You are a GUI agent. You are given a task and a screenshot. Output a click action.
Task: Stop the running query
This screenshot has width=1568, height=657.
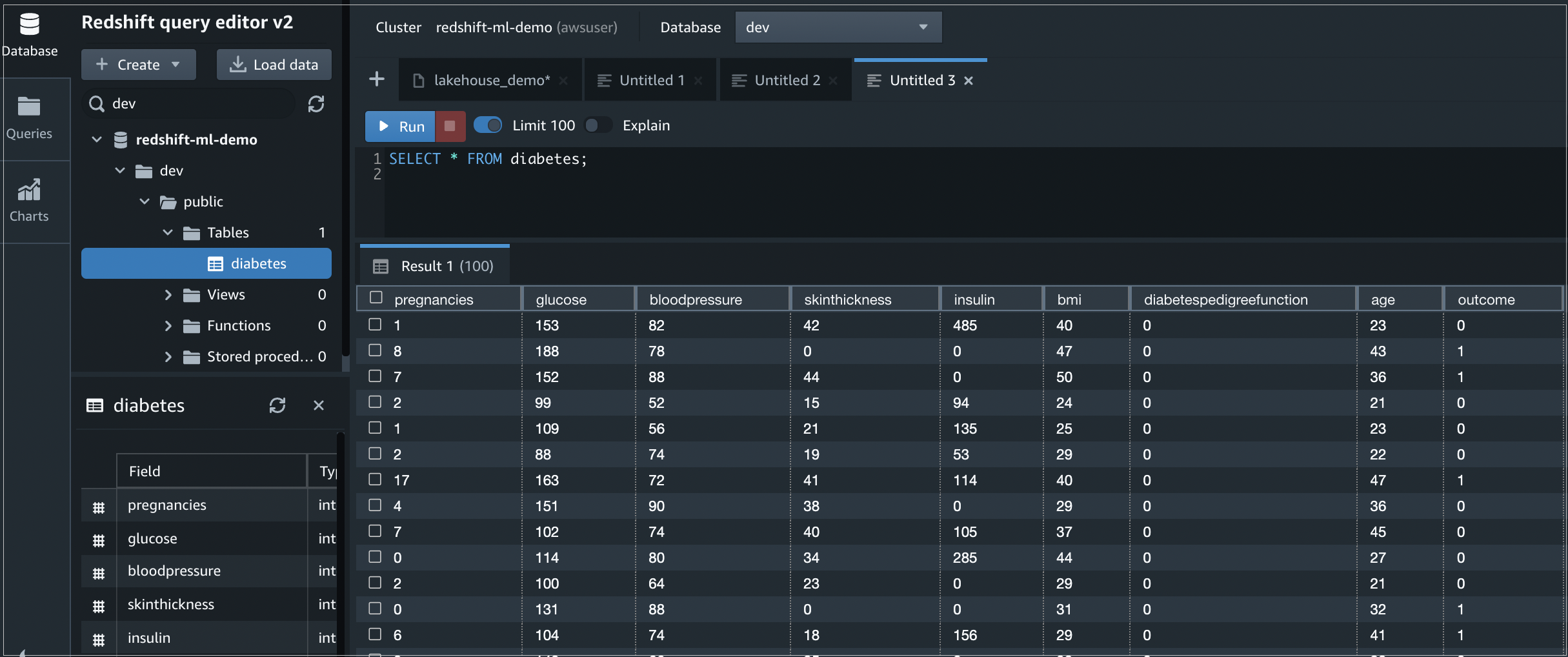(450, 126)
